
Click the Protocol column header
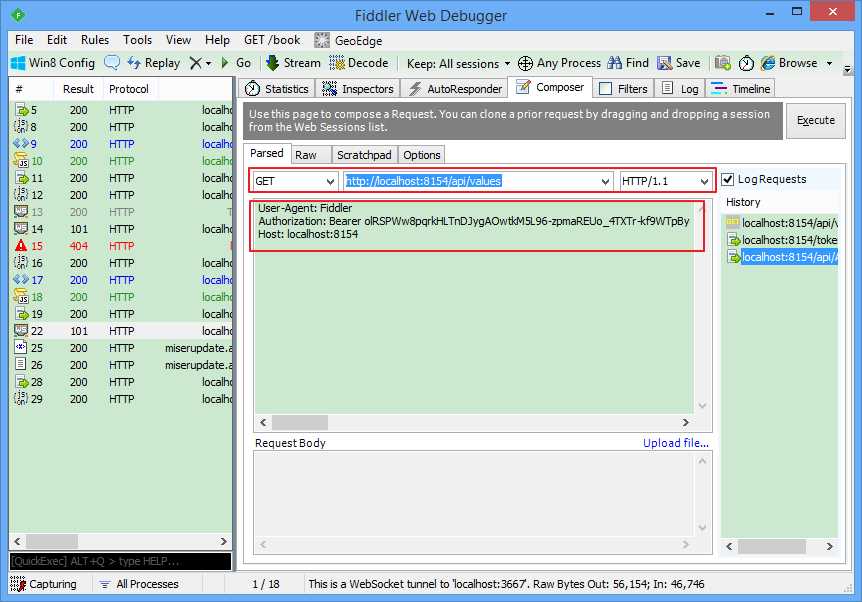[129, 89]
